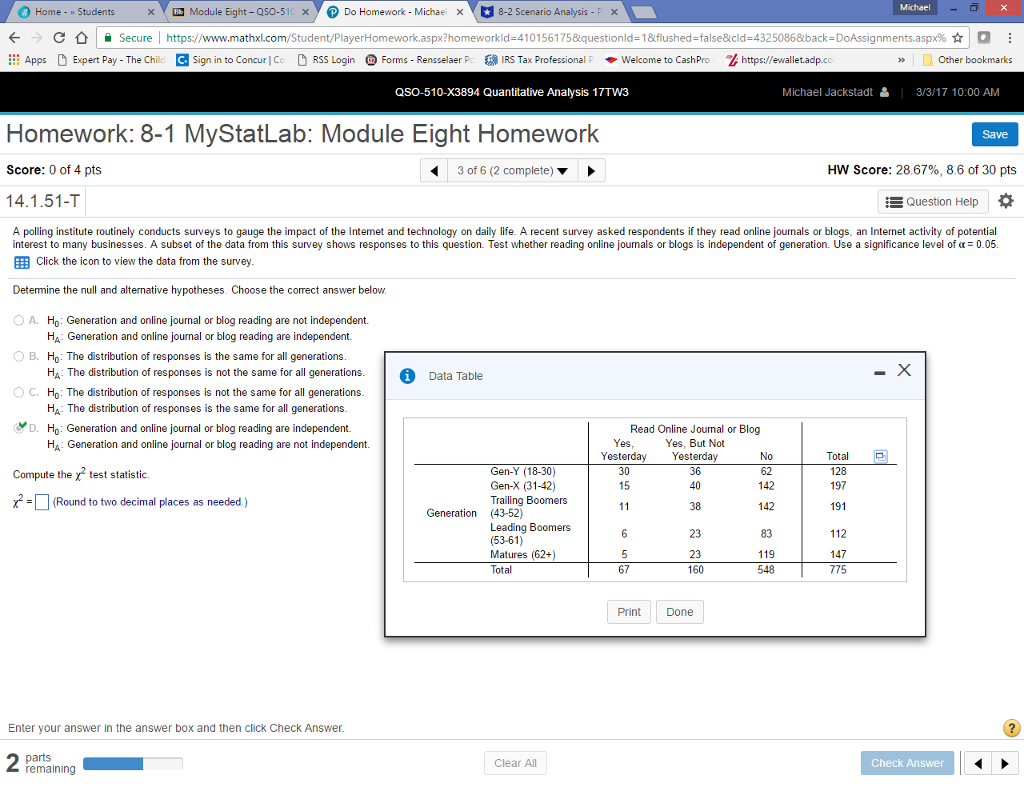The height and width of the screenshot is (787, 1024).
Task: Select answer option C radio button
Action: tap(19, 392)
